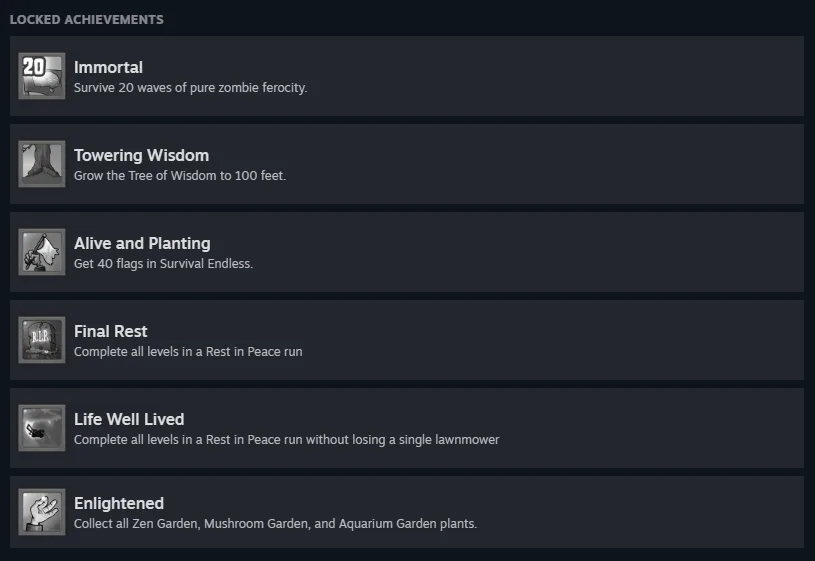815x561 pixels.
Task: Select the Towering Wisdom title text
Action: coord(141,155)
